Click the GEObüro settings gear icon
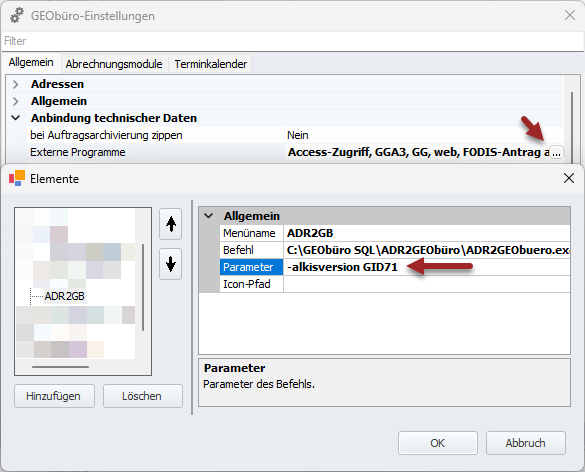The width and height of the screenshot is (585, 472). [17, 16]
